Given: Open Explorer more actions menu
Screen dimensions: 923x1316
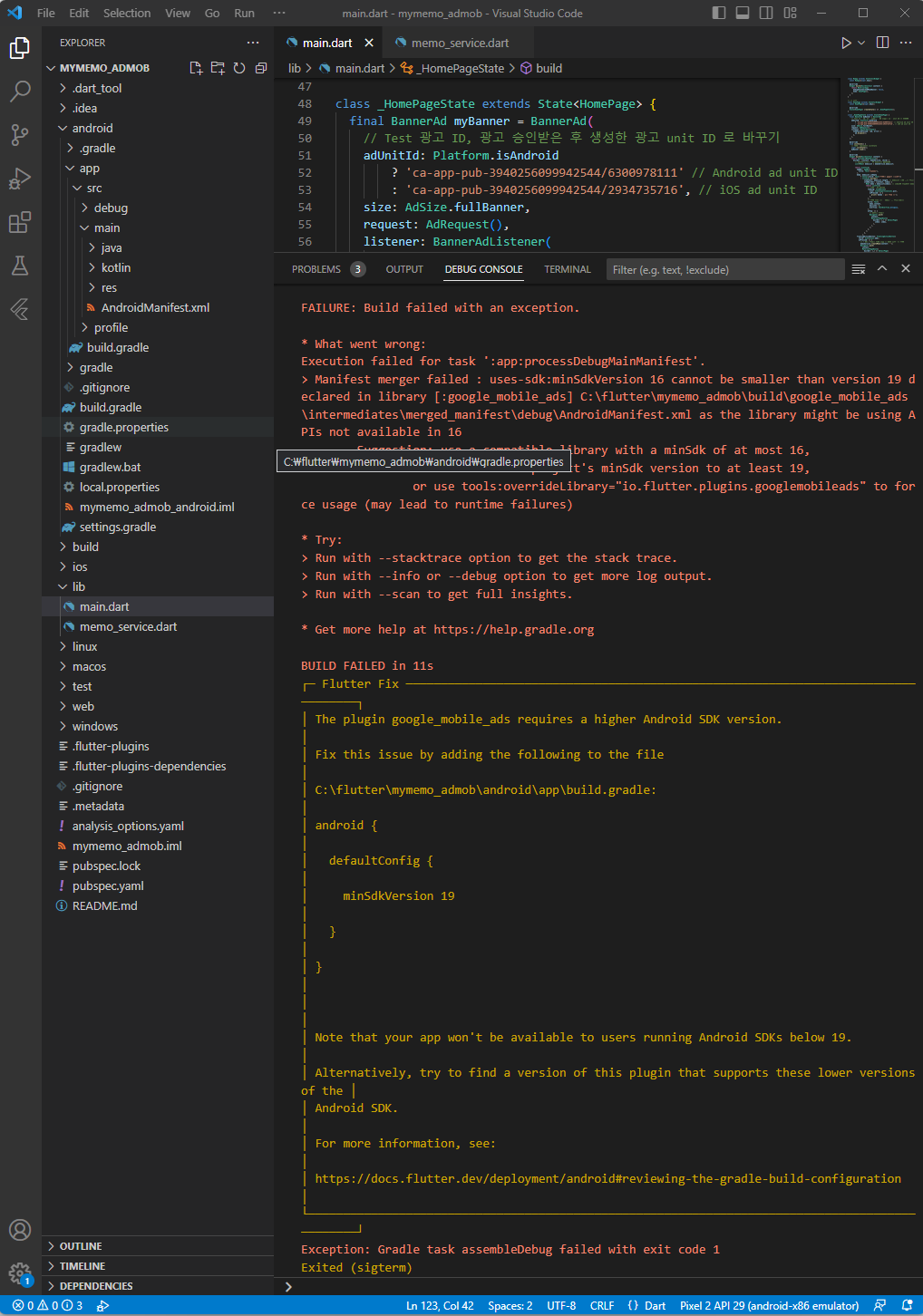Looking at the screenshot, I should pyautogui.click(x=253, y=43).
